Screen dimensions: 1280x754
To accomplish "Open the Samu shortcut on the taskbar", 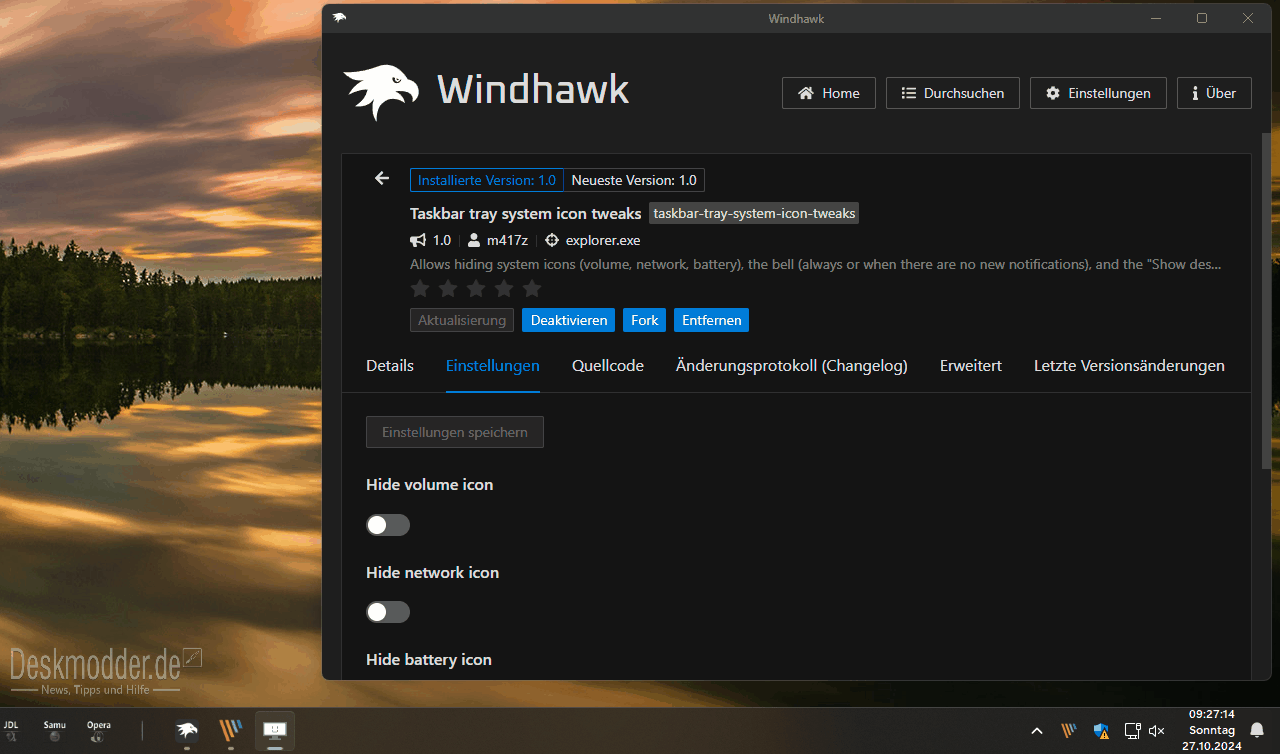I will [55, 731].
